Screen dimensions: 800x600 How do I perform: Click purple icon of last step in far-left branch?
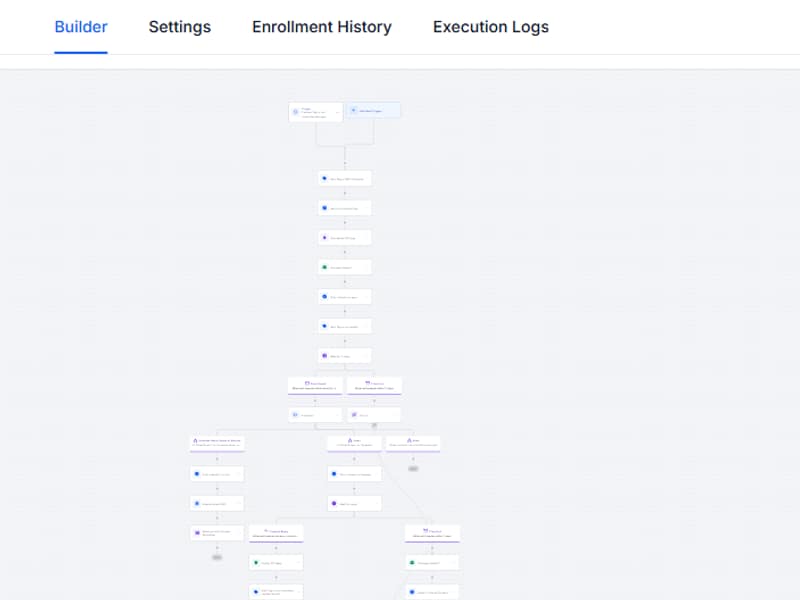pos(197,533)
